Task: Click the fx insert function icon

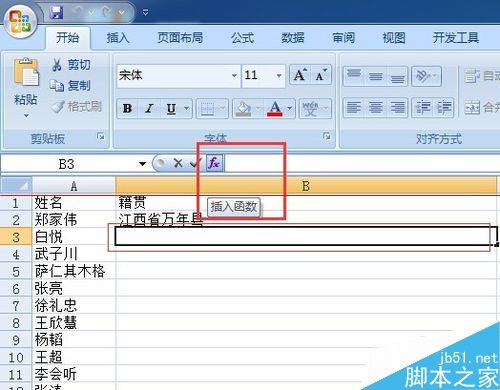Action: pyautogui.click(x=214, y=163)
